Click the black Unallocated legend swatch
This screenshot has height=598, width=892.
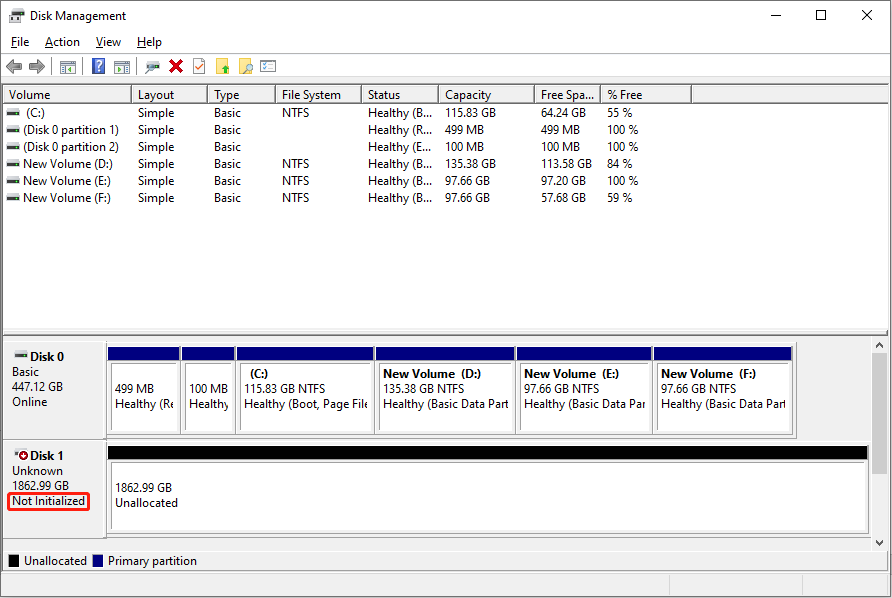14,561
